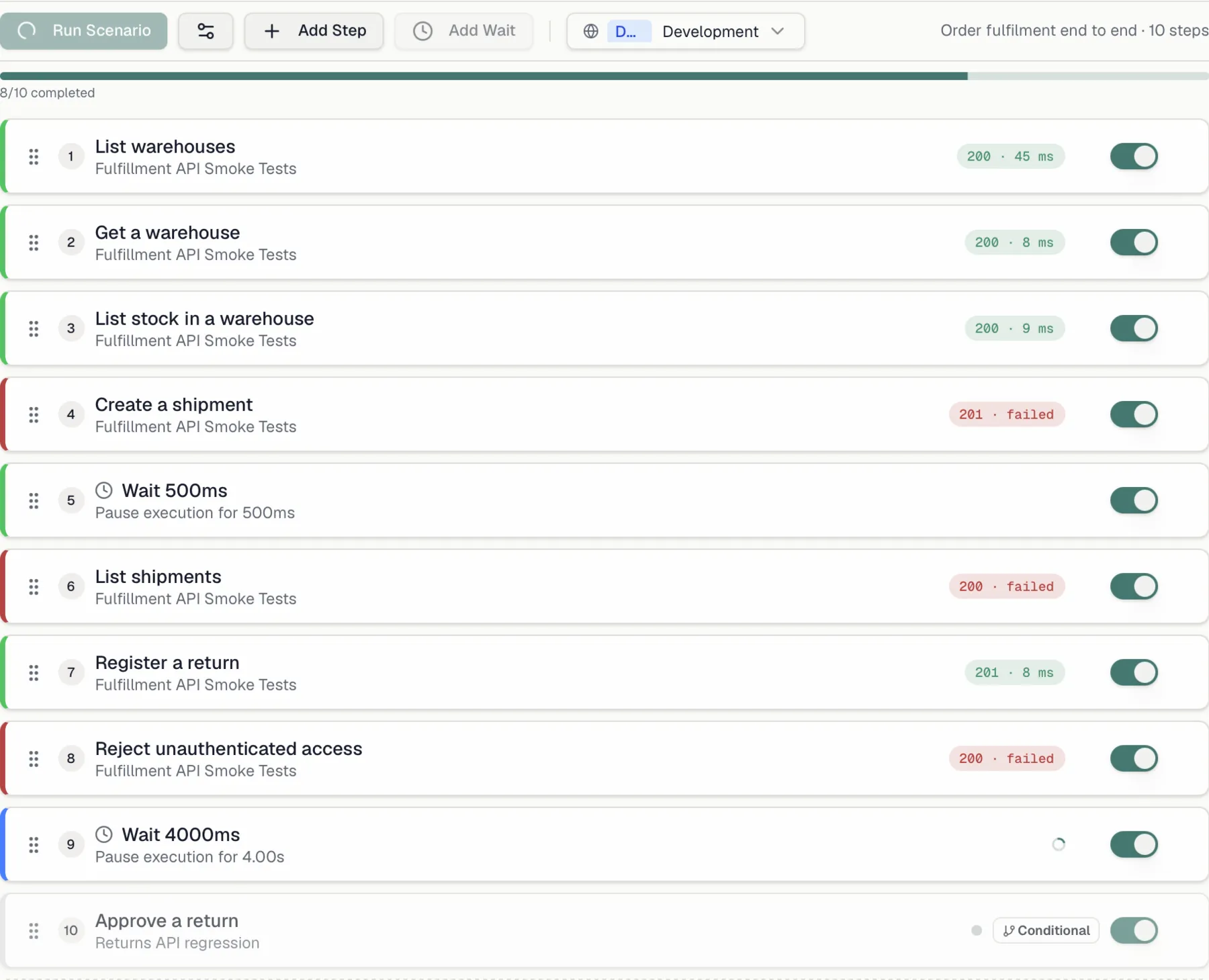Screen dimensions: 1209x980
Task: Click the running spinner on Wait 4000ms step
Action: pos(1059,844)
